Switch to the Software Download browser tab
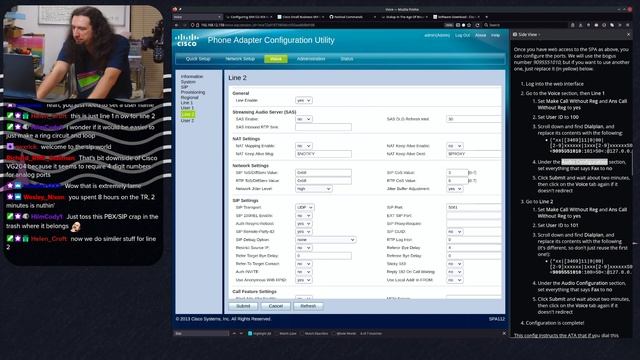640x360 pixels. pos(456,17)
